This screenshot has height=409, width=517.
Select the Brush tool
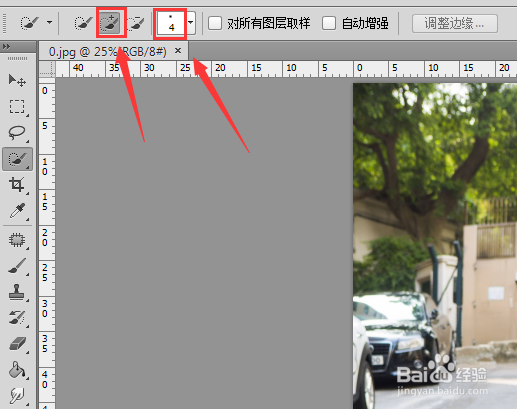[x=17, y=266]
